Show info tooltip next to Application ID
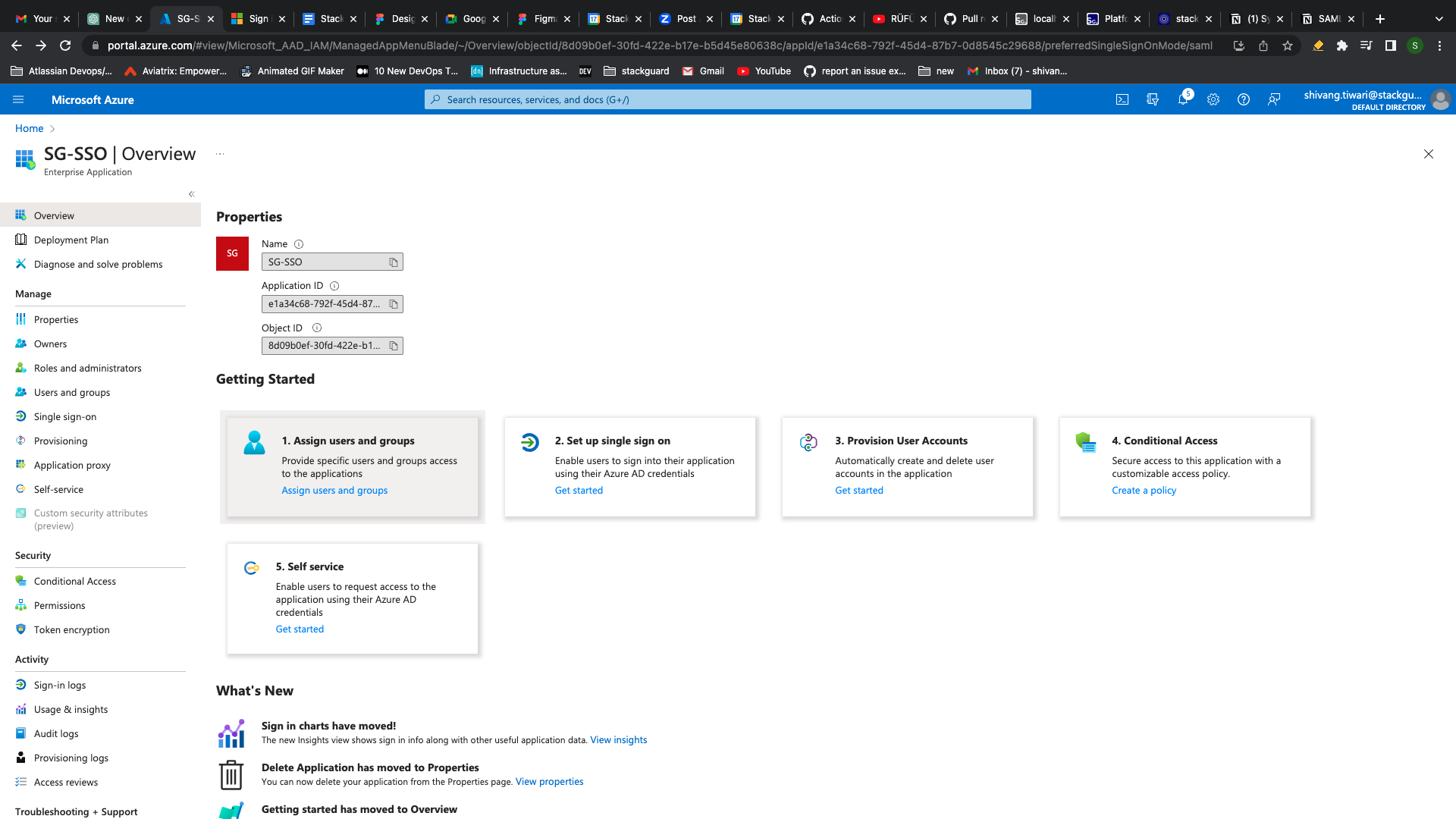This screenshot has width=1456, height=819. (x=334, y=286)
